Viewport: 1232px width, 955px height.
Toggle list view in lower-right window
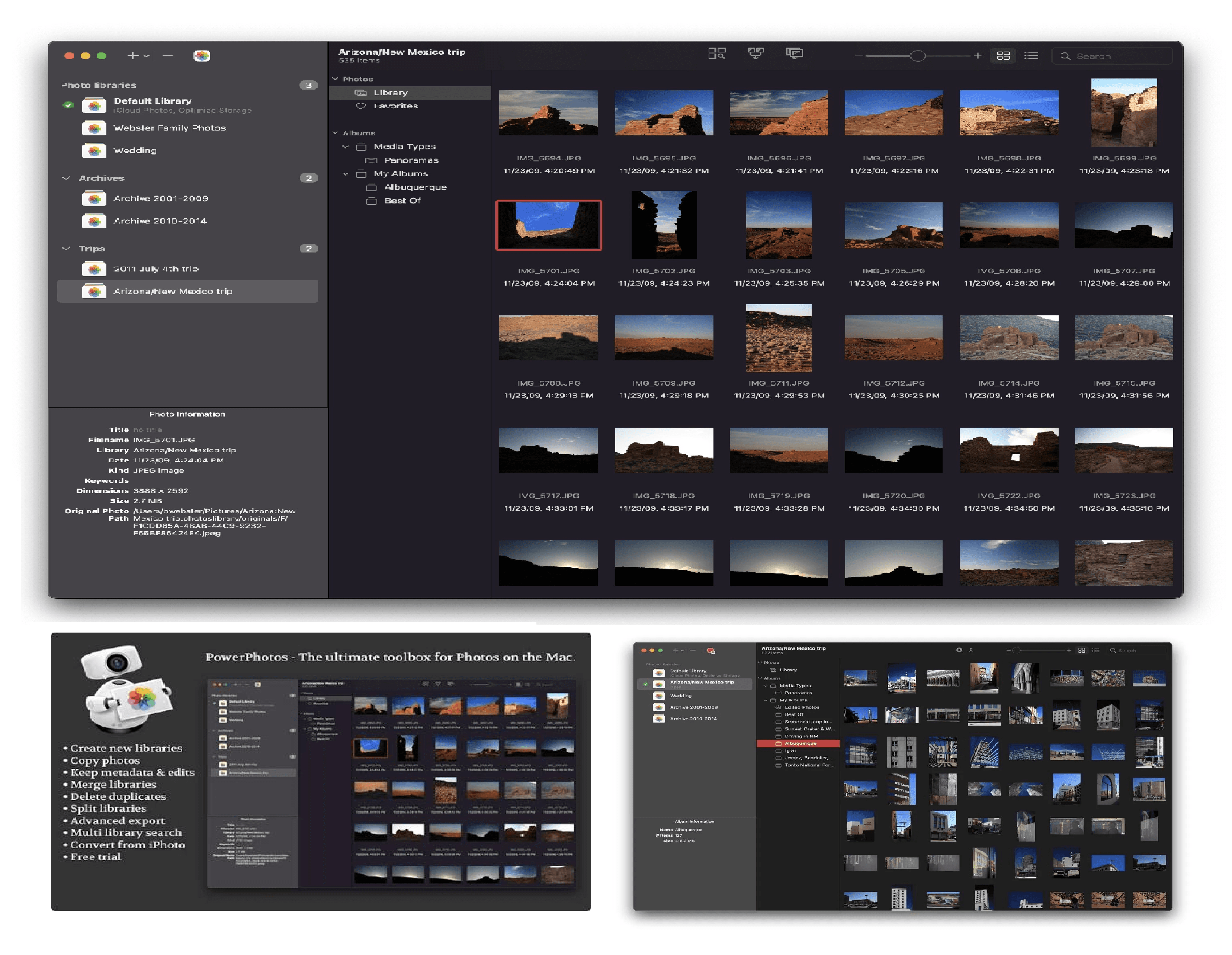pos(1095,650)
